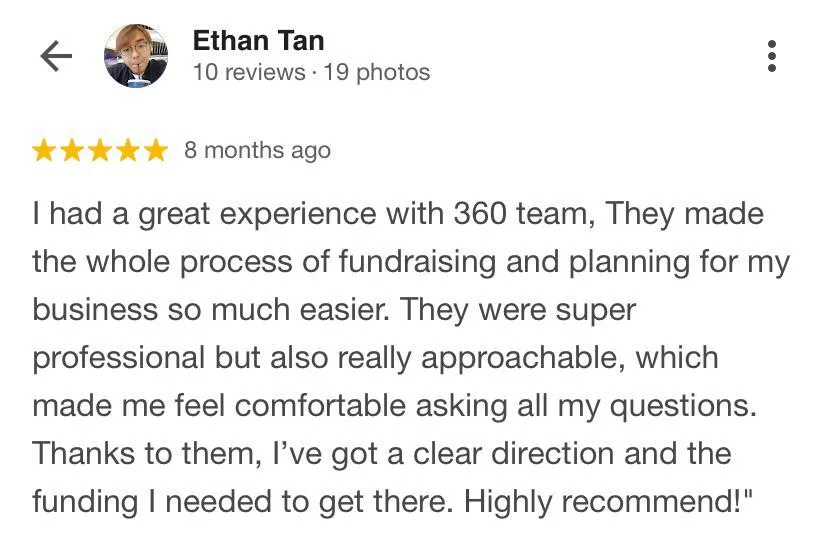Click 'Thanks to them' sentence start

point(147,454)
